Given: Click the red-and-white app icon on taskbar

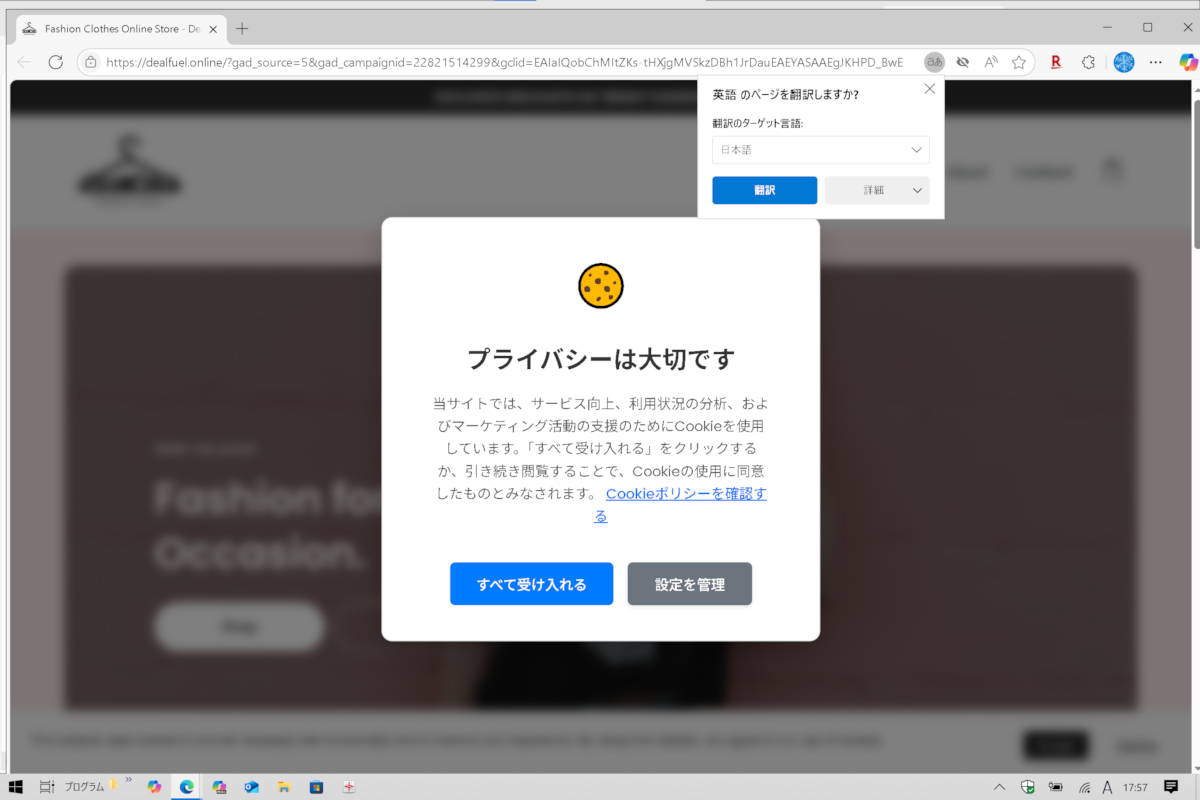Looking at the screenshot, I should (349, 787).
